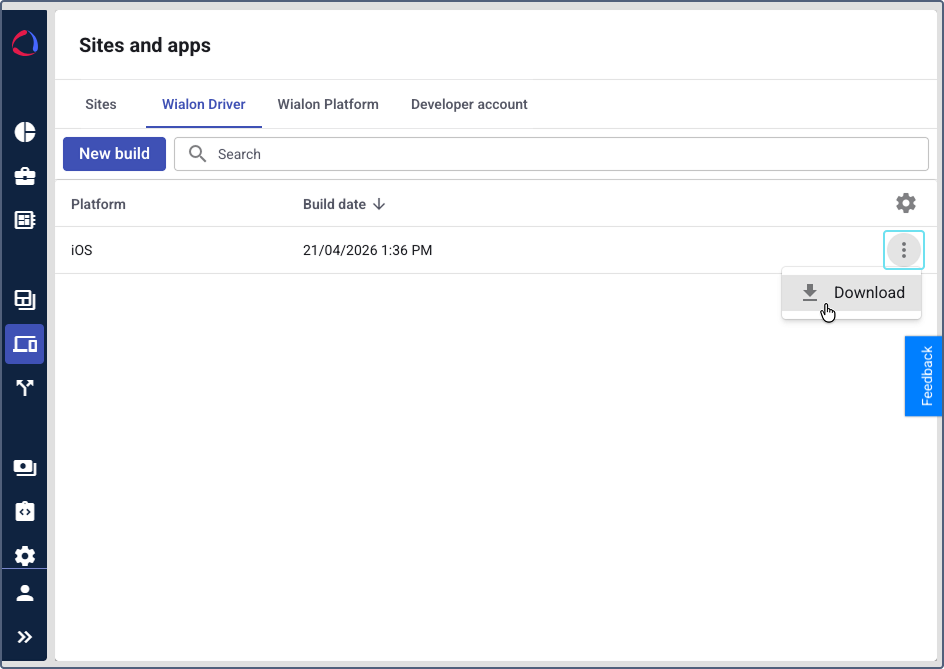Click the Platform column header

(x=98, y=204)
